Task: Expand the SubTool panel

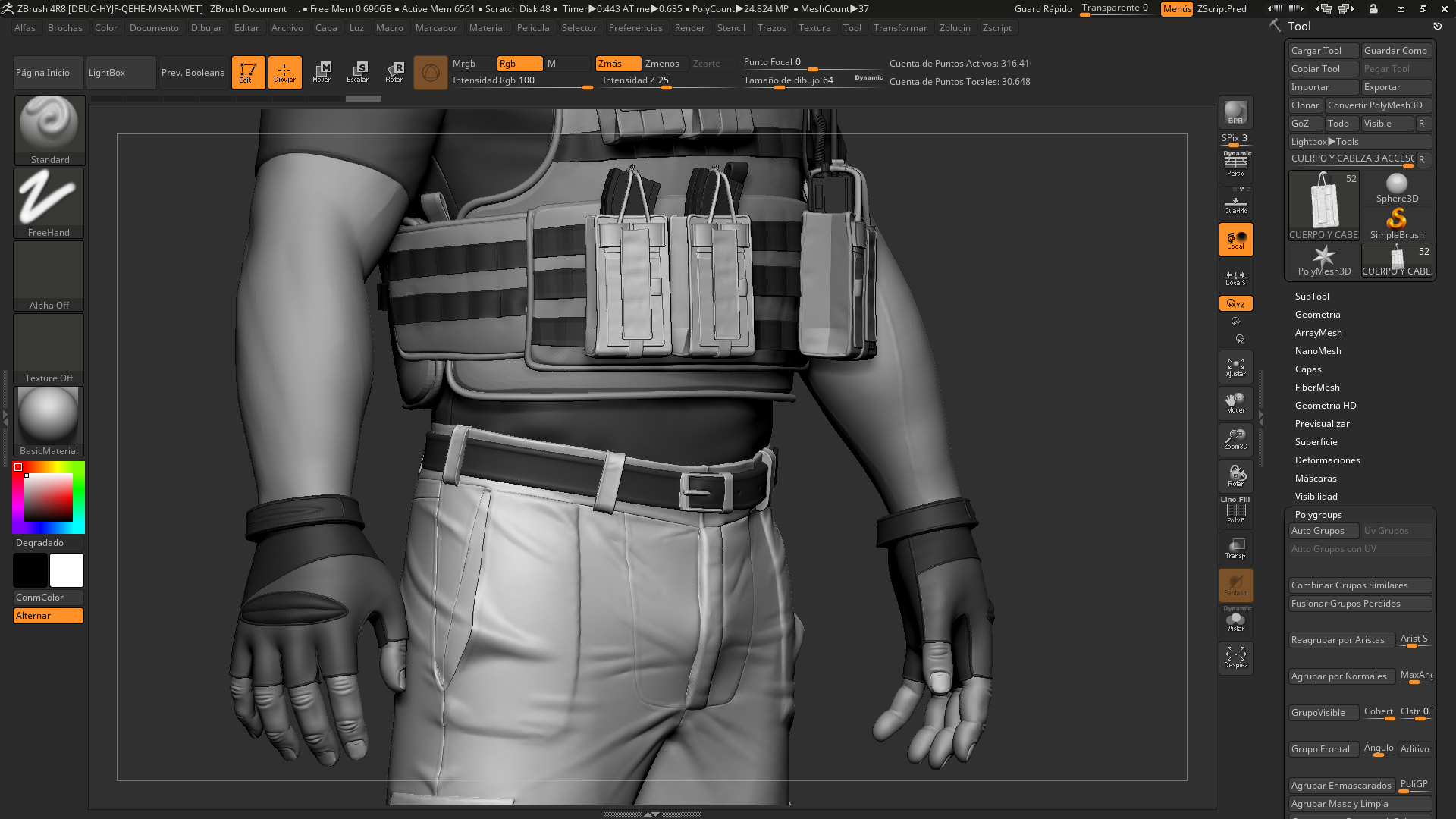Action: click(1312, 296)
